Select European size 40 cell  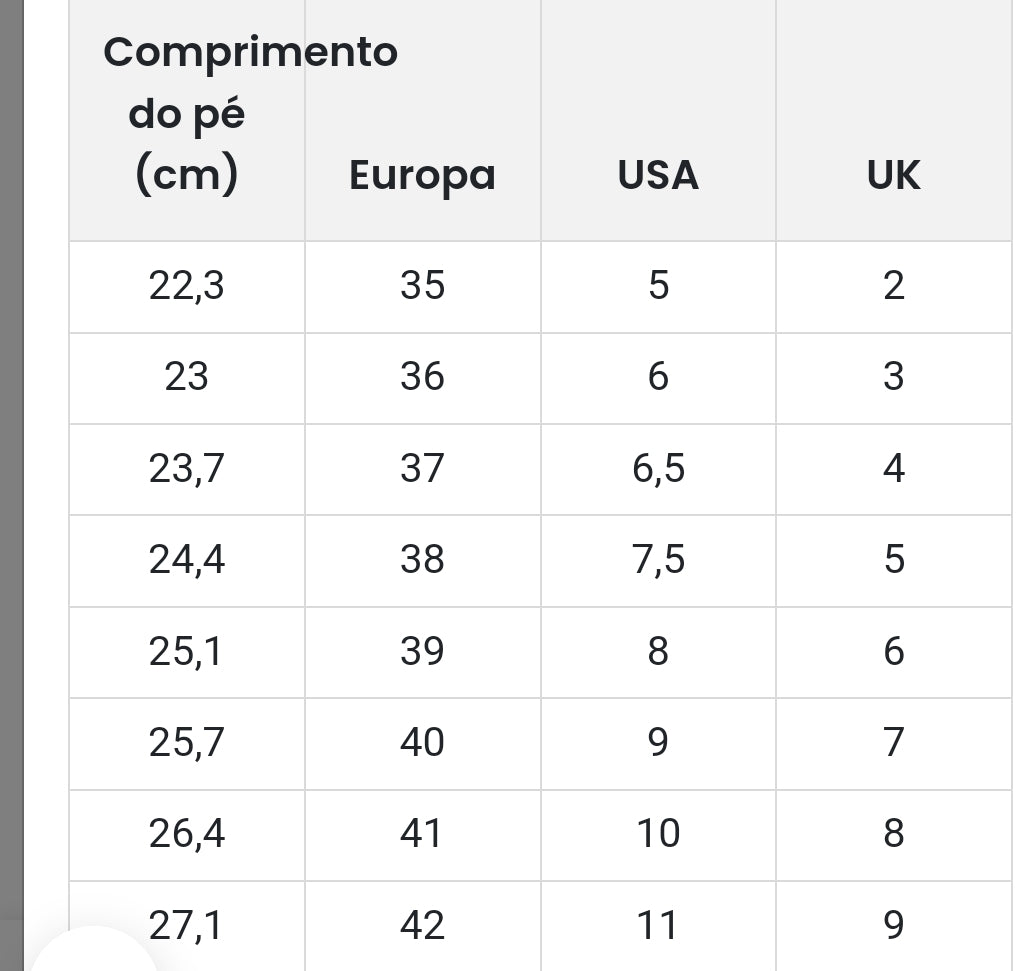point(422,742)
